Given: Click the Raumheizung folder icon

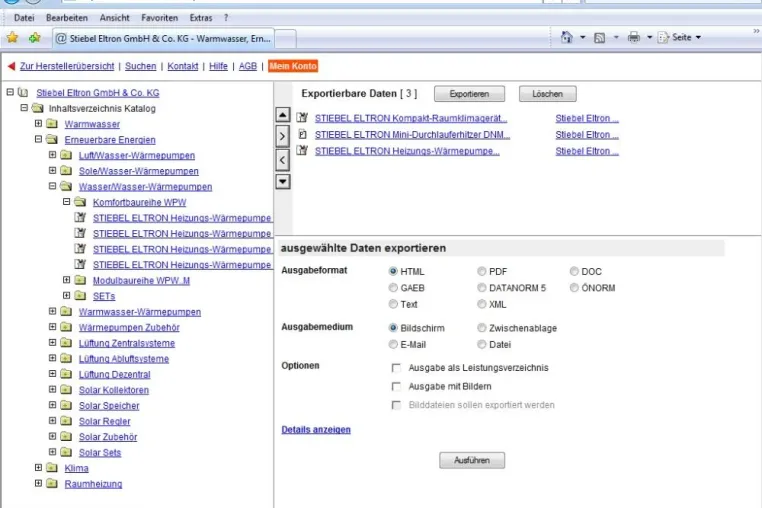Looking at the screenshot, I should [x=52, y=483].
